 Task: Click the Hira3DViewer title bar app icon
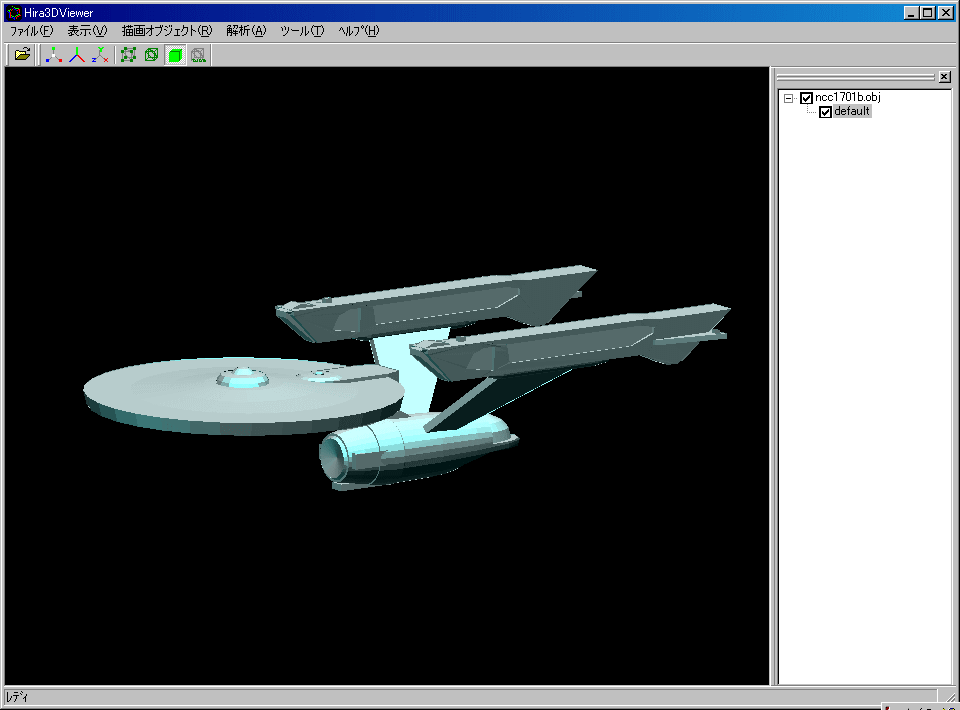(13, 12)
